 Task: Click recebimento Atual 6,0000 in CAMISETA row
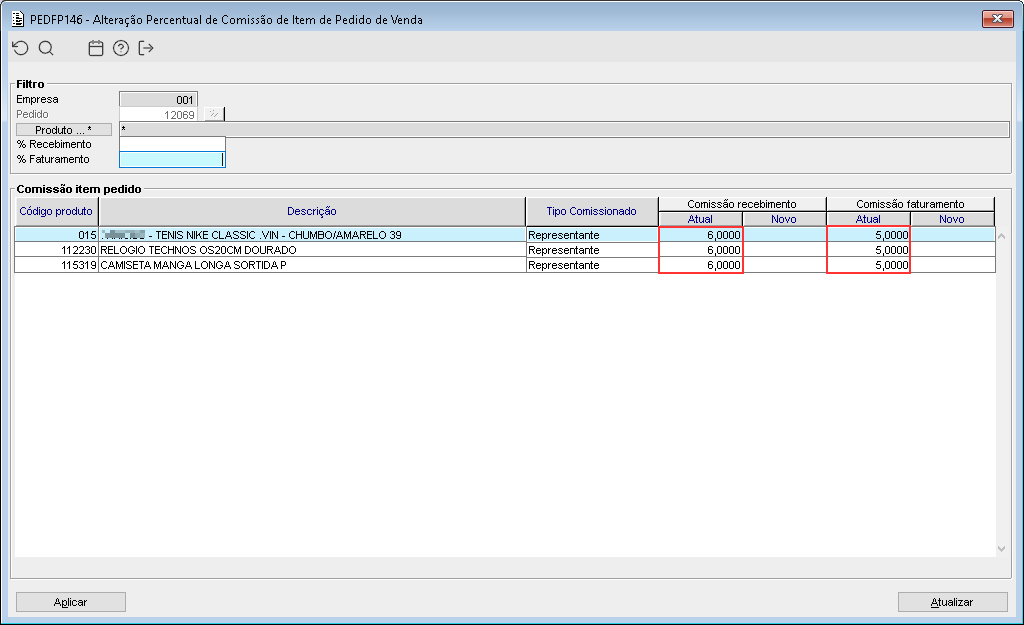(701, 265)
